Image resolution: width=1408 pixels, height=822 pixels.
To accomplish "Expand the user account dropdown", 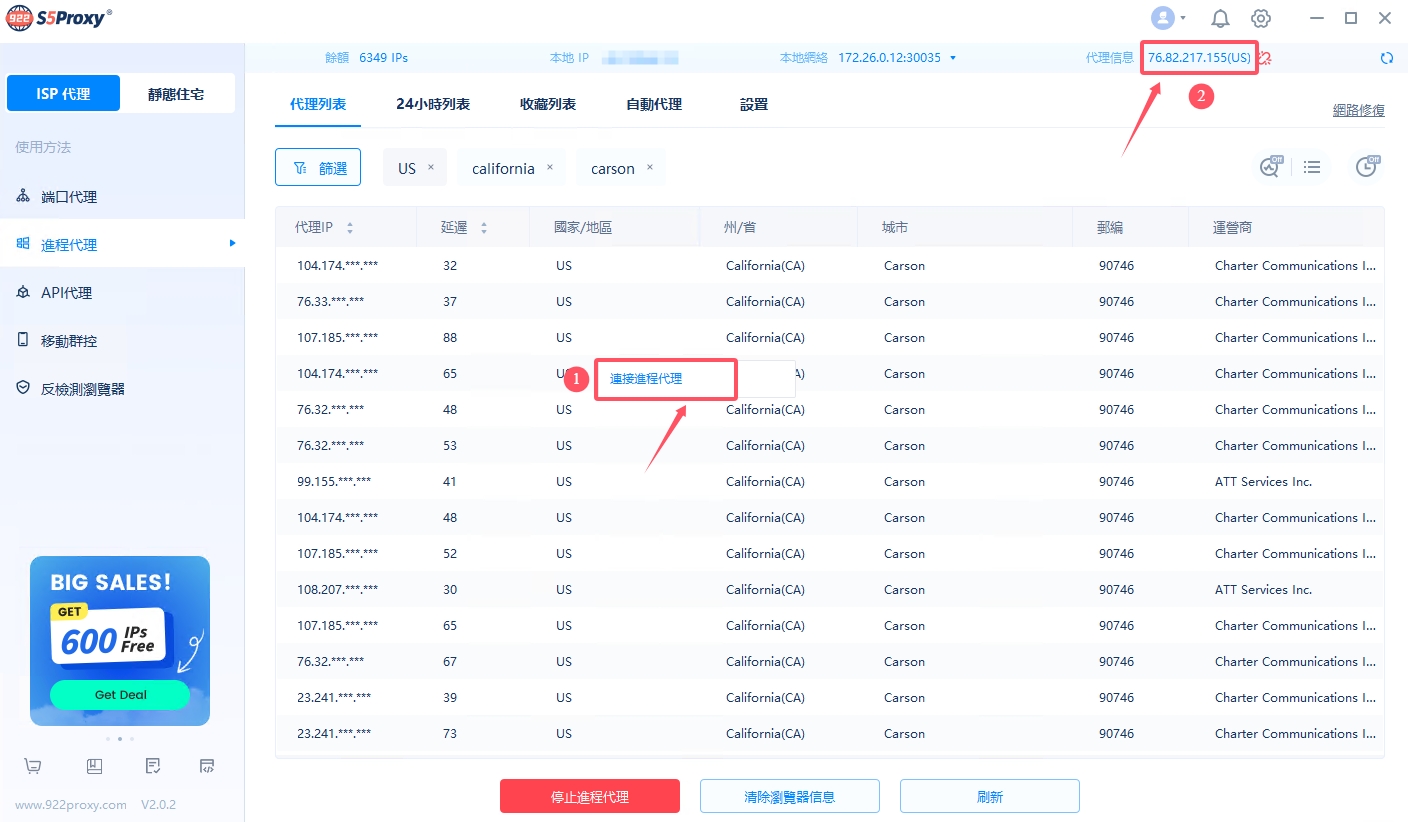I will coord(1168,18).
